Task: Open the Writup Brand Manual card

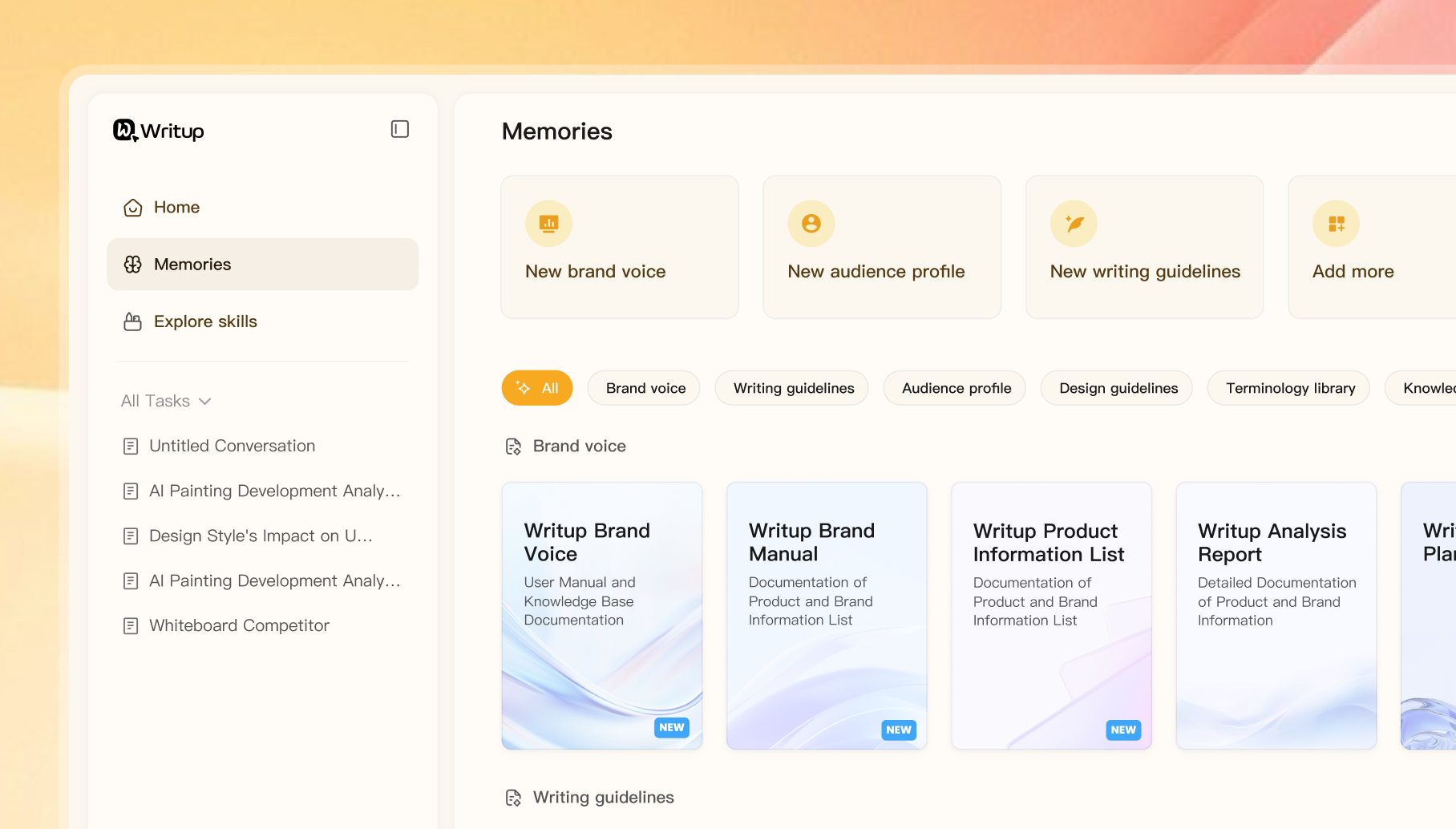Action: point(827,616)
